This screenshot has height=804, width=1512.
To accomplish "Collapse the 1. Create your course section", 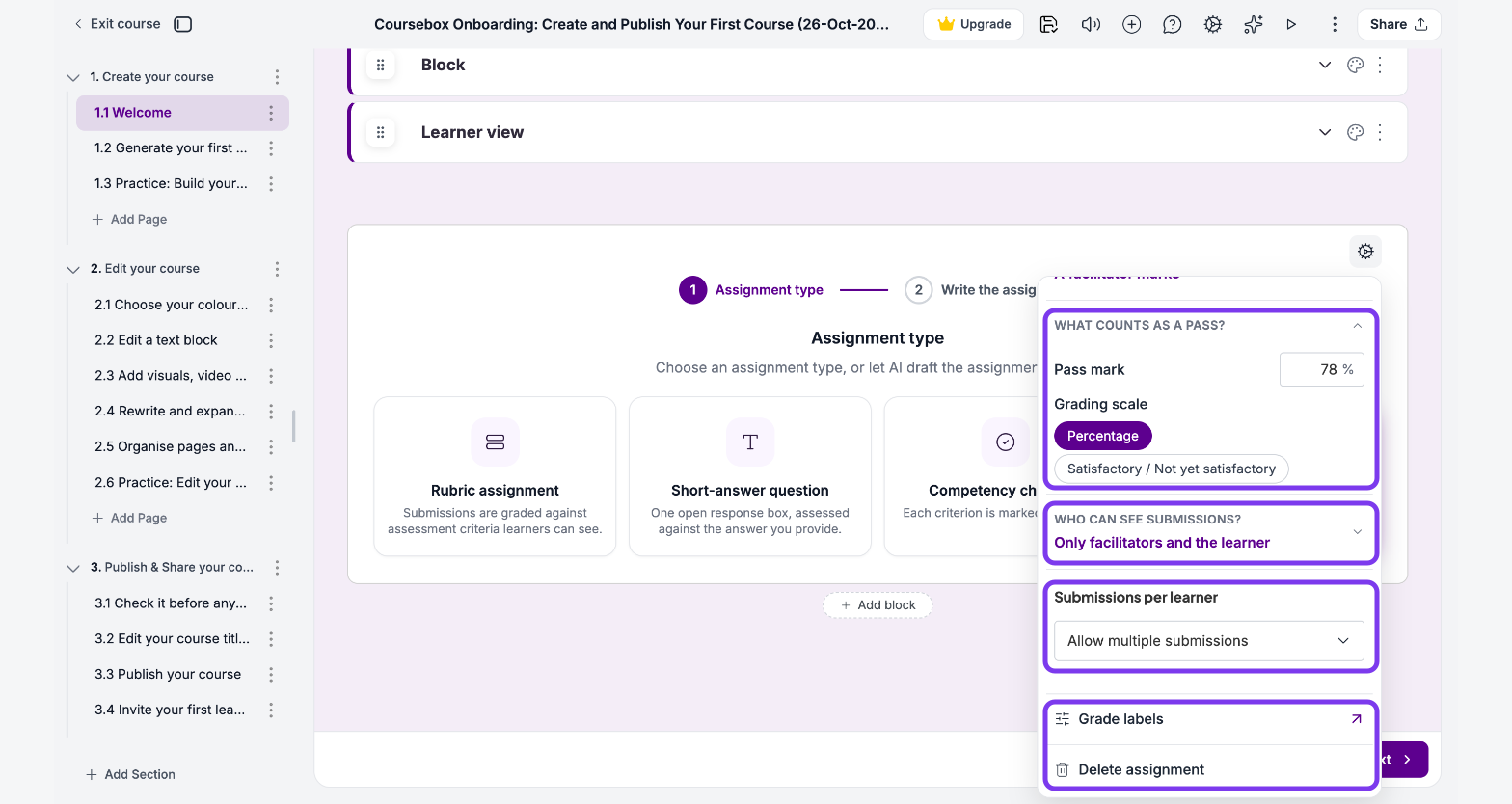I will tap(73, 77).
